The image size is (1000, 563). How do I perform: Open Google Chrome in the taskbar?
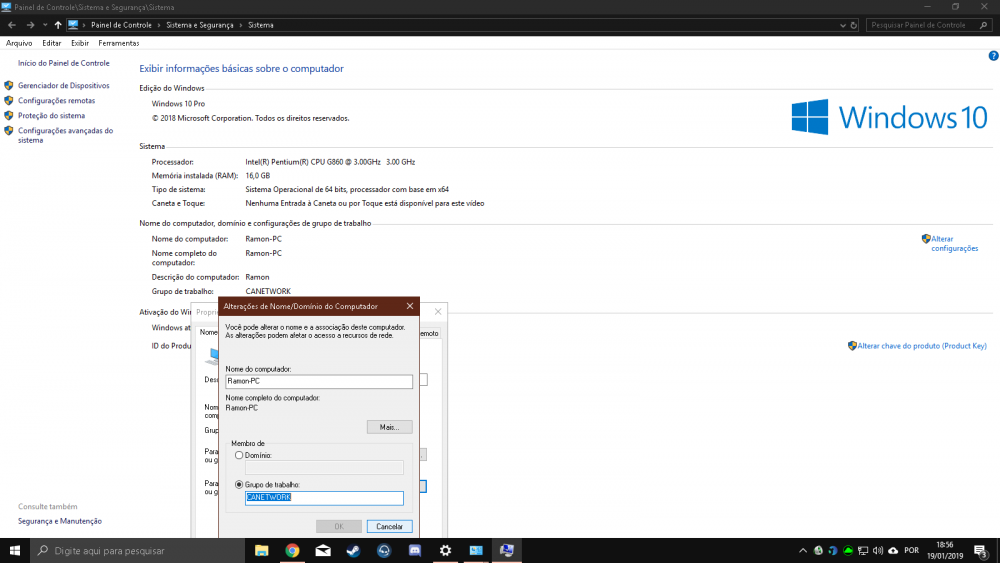(x=292, y=550)
